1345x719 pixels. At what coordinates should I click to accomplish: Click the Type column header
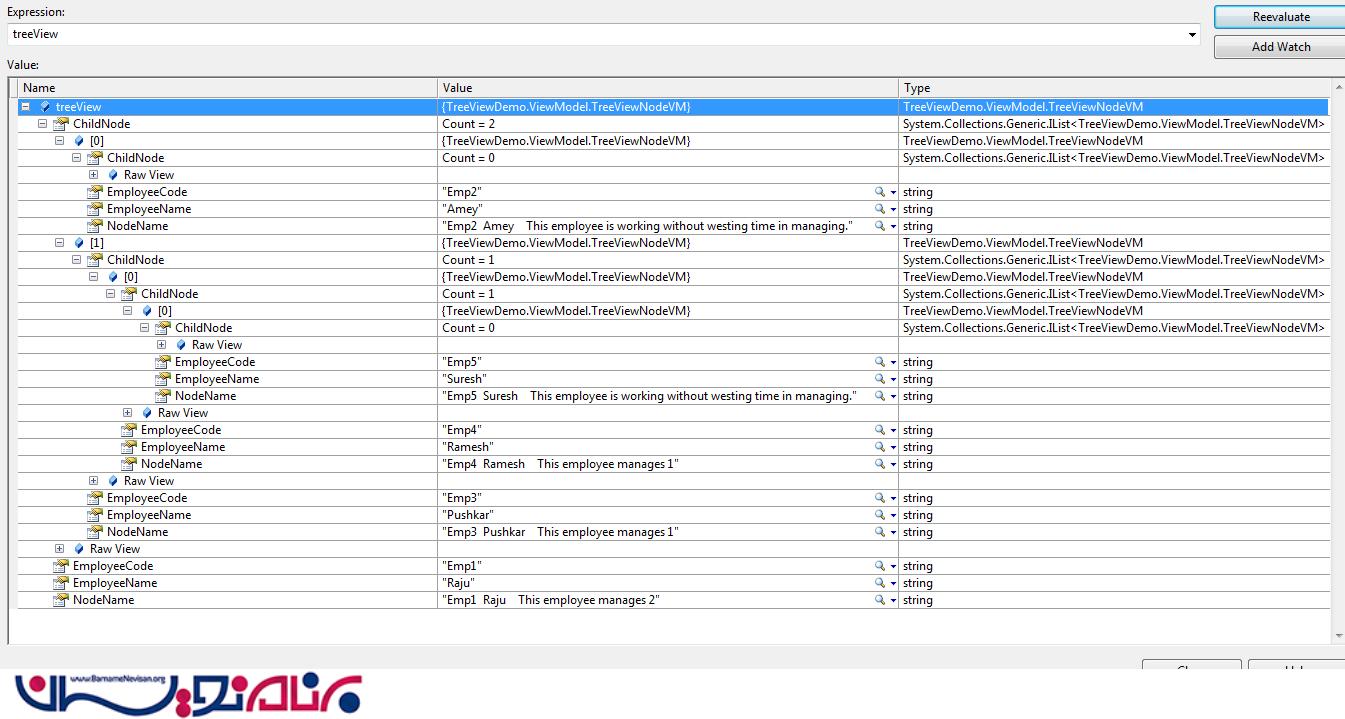pos(1113,88)
